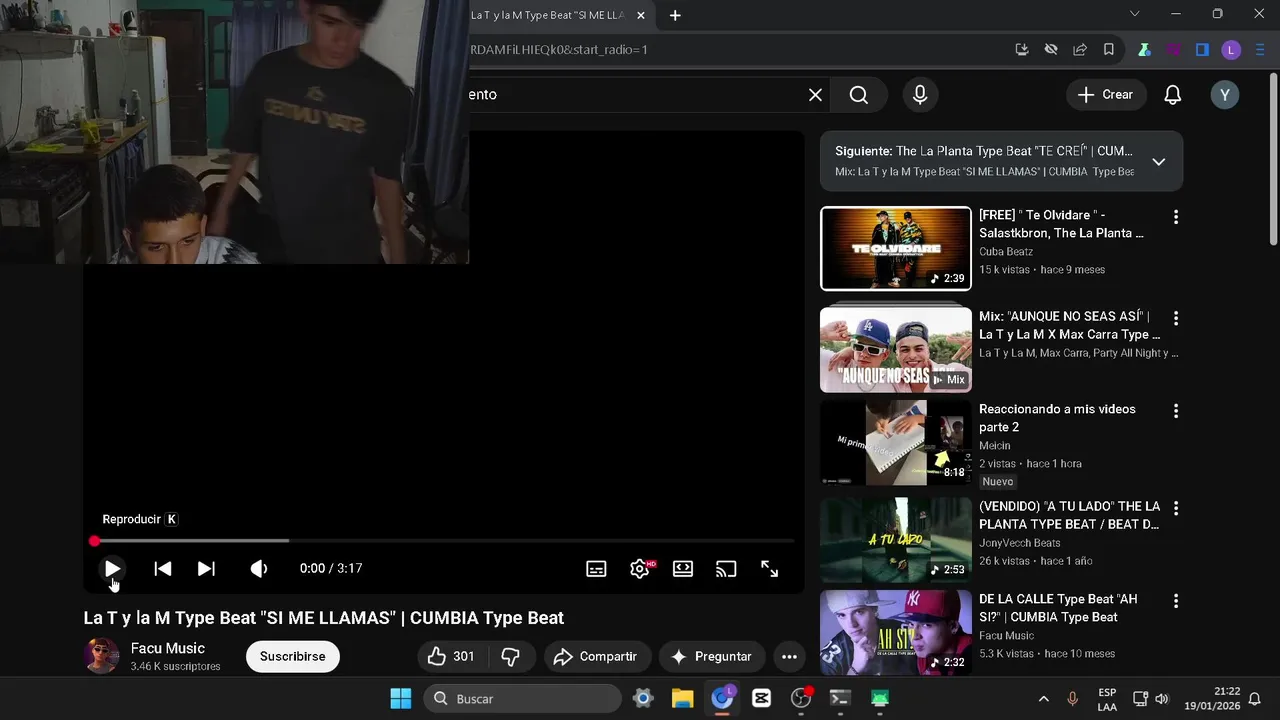Click the Compartir share button

tap(597, 656)
